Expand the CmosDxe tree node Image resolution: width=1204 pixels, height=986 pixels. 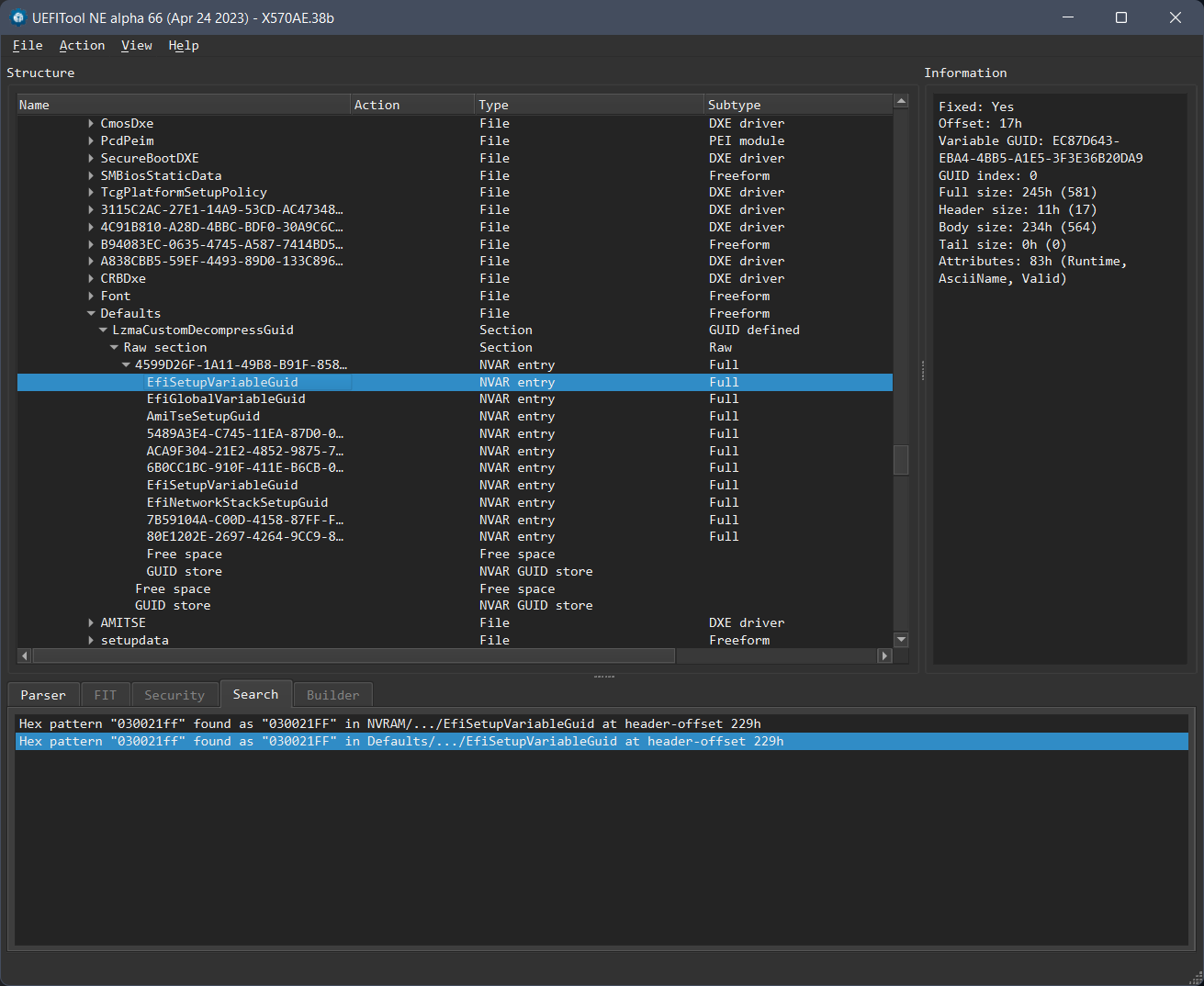(x=91, y=123)
